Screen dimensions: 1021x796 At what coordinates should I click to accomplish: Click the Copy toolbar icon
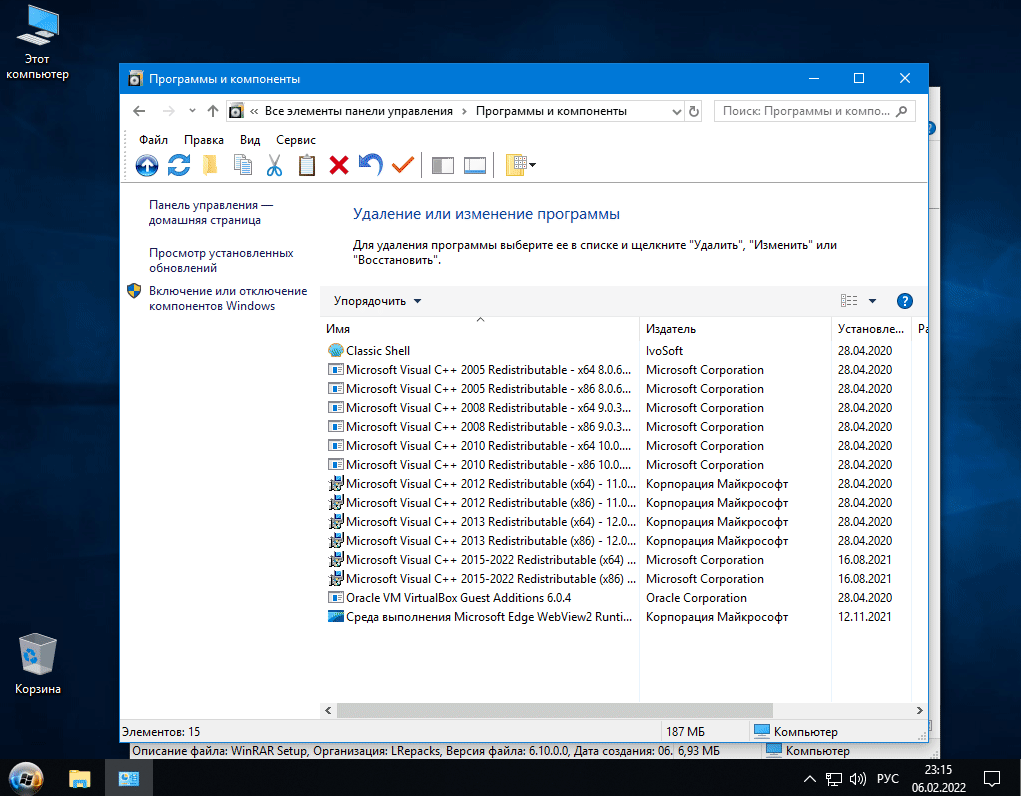tap(243, 165)
